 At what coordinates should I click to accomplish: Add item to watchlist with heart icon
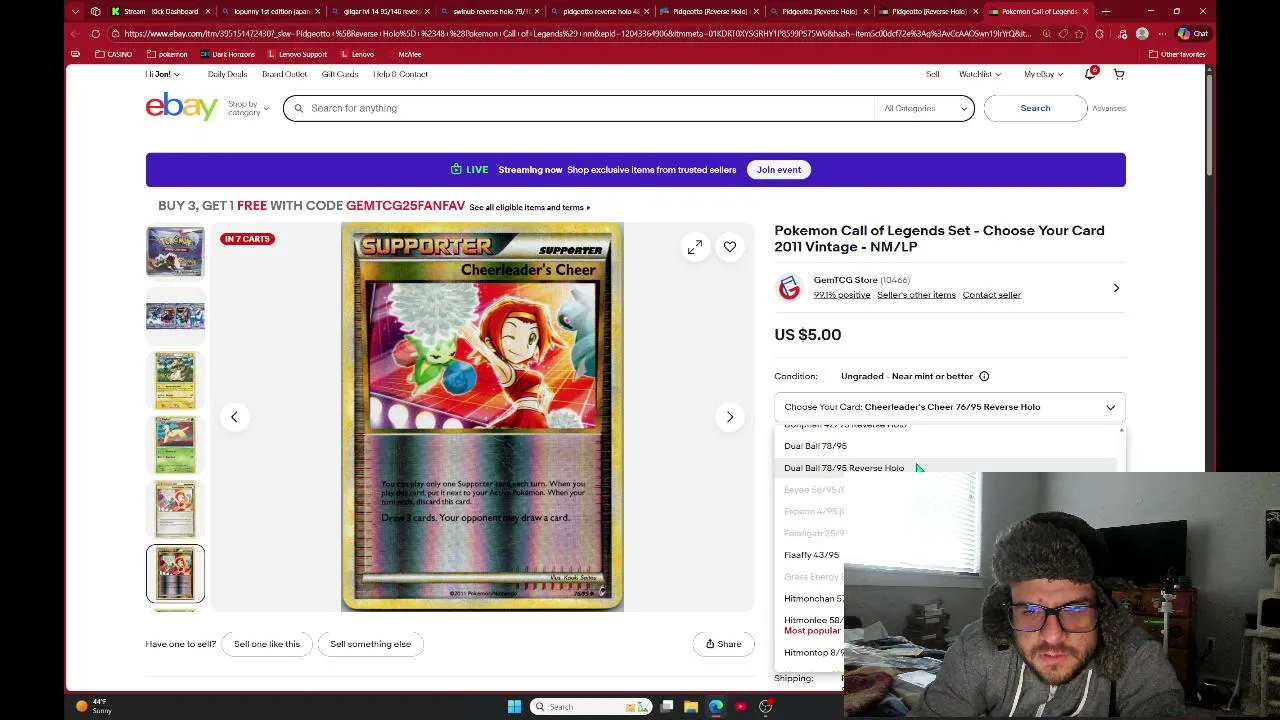point(730,247)
